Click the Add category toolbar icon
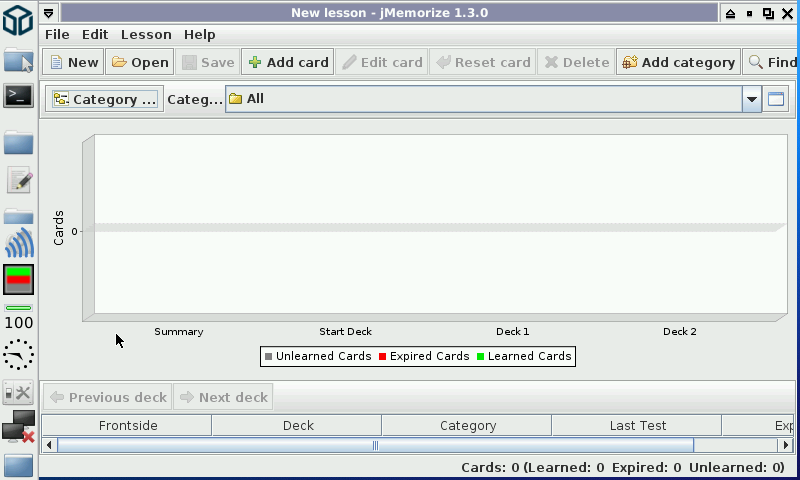Viewport: 800px width, 480px height. [x=629, y=62]
